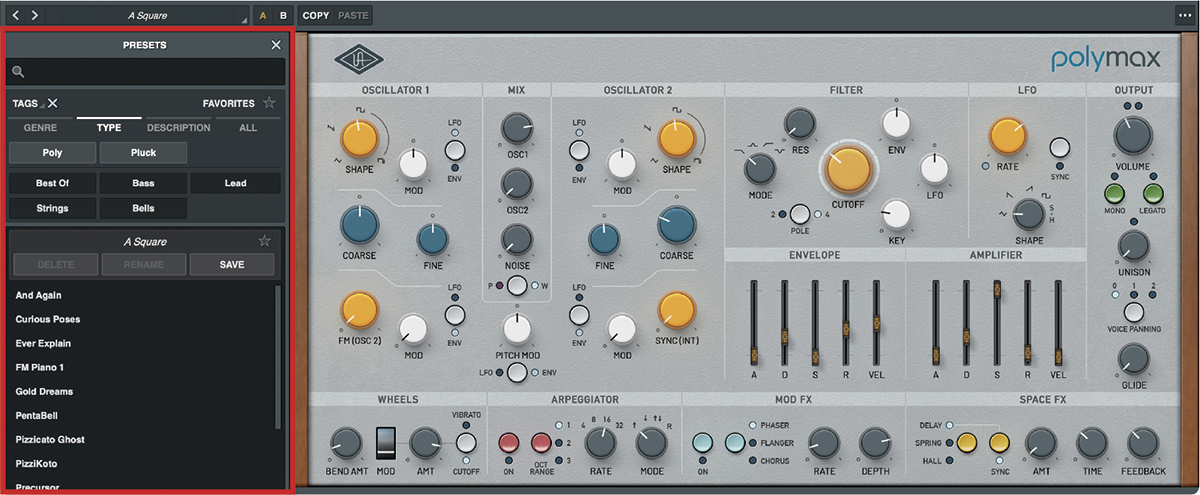Toggle the Arpeggiator On button

pyautogui.click(x=509, y=443)
